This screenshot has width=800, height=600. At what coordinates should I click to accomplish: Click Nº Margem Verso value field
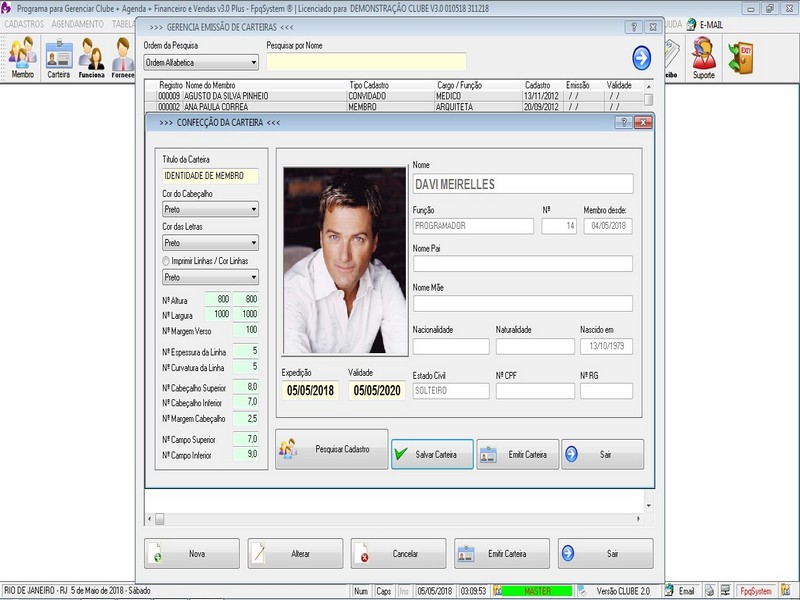(x=246, y=330)
